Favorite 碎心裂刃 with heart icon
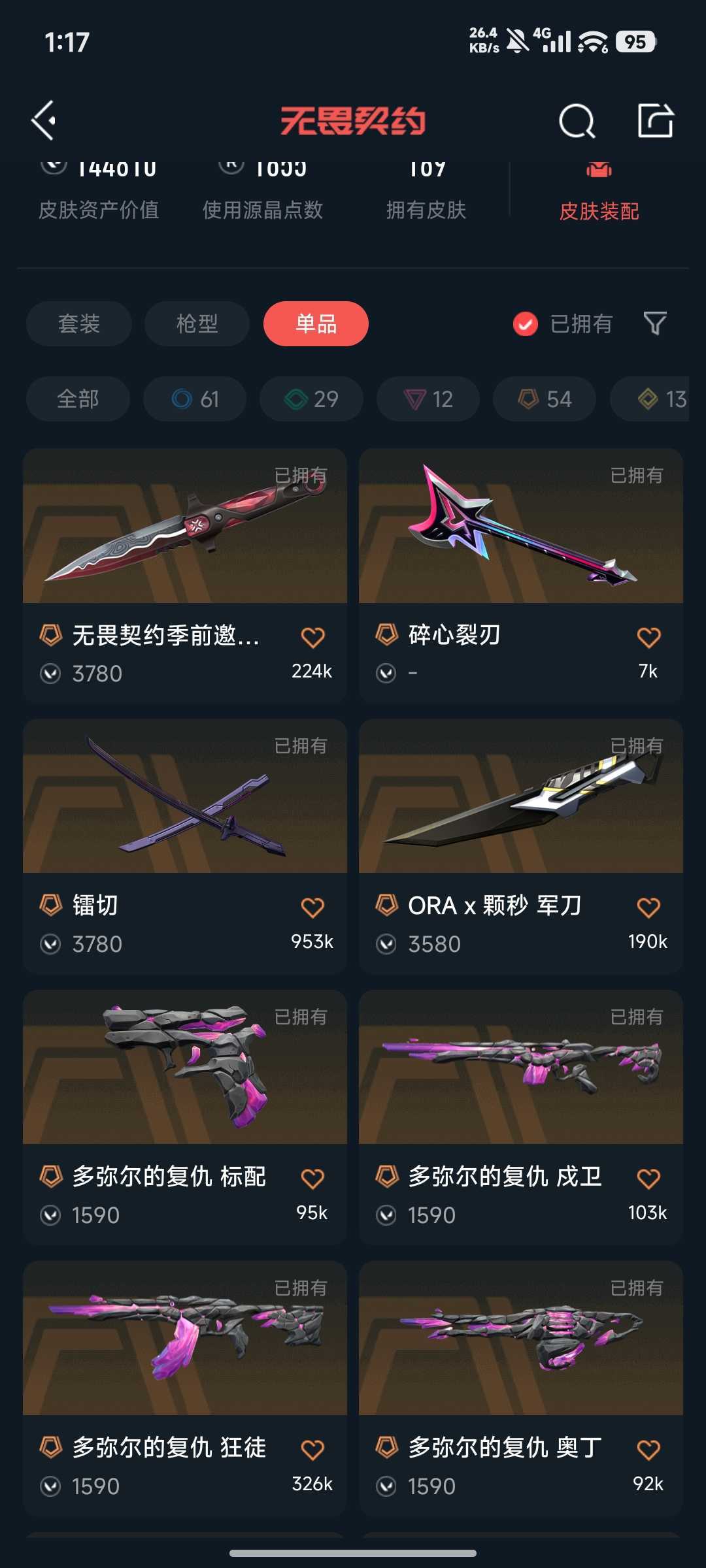The image size is (706, 1568). [x=648, y=637]
